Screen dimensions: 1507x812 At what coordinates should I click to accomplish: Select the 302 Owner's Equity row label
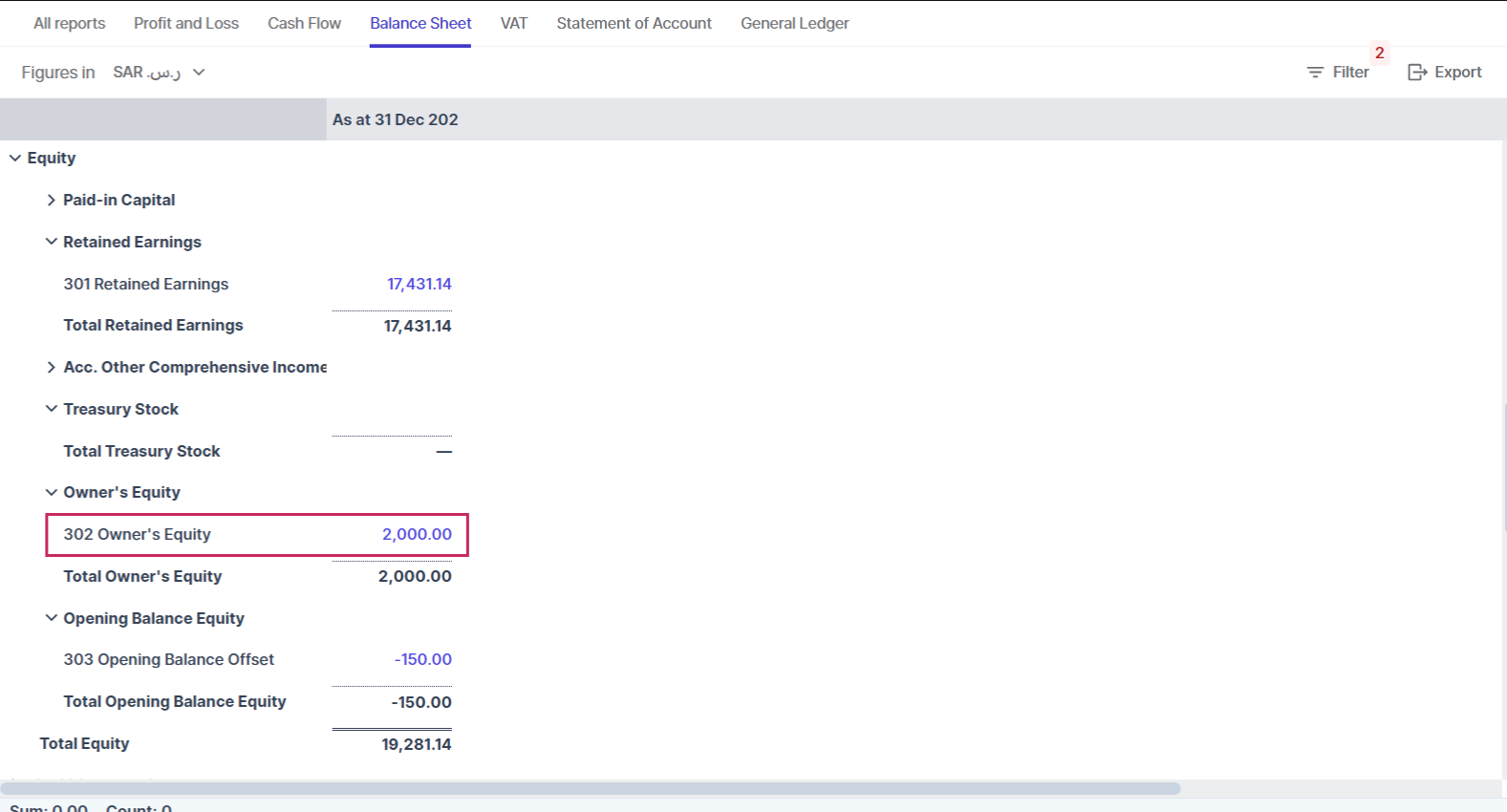pyautogui.click(x=138, y=534)
